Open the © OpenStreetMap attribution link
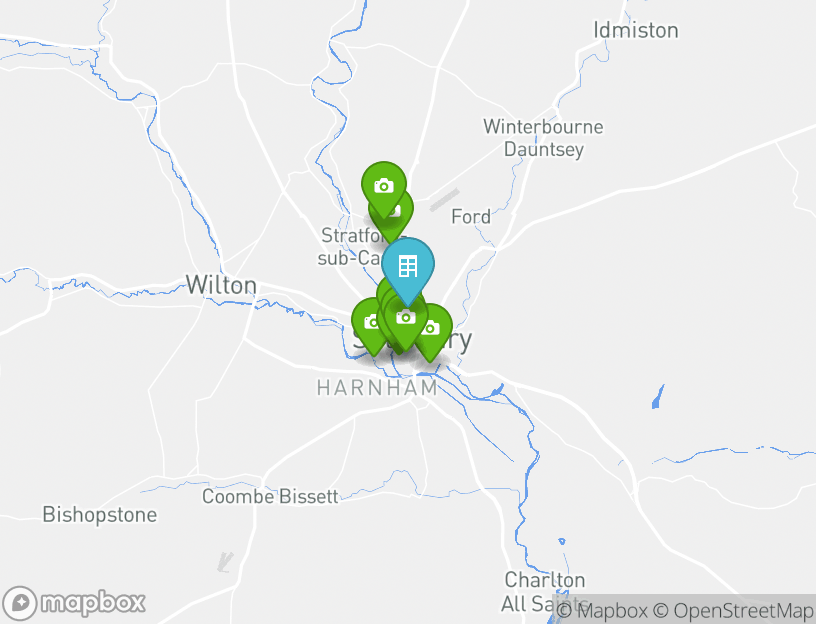This screenshot has height=624, width=816. (x=733, y=610)
